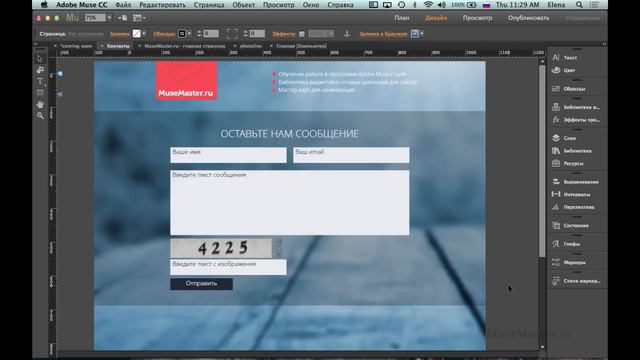Viewport: 640px width, 360px height.
Task: Click the fill color swatch
Action: (136, 34)
